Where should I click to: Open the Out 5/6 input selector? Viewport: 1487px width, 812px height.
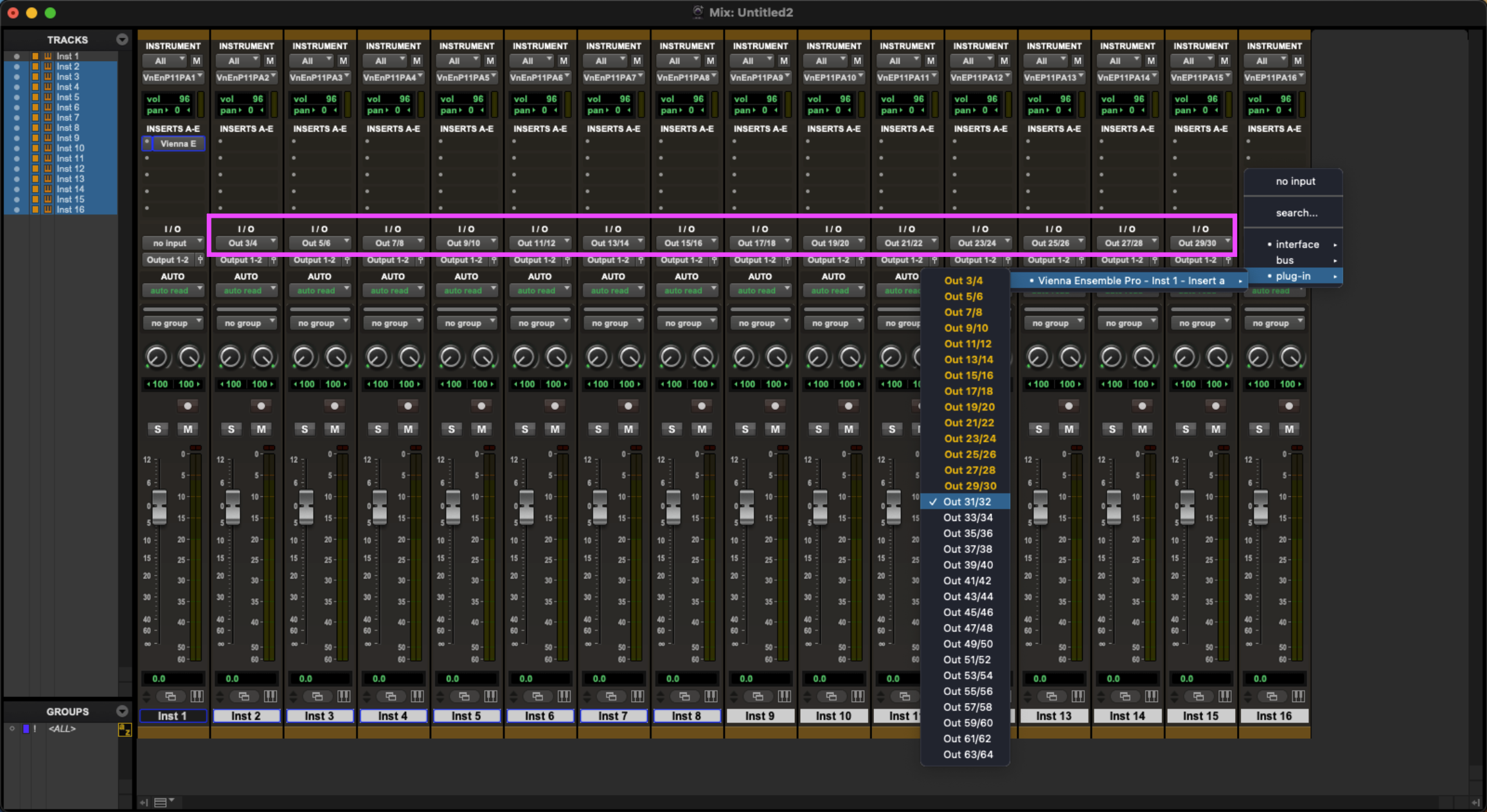(x=320, y=243)
